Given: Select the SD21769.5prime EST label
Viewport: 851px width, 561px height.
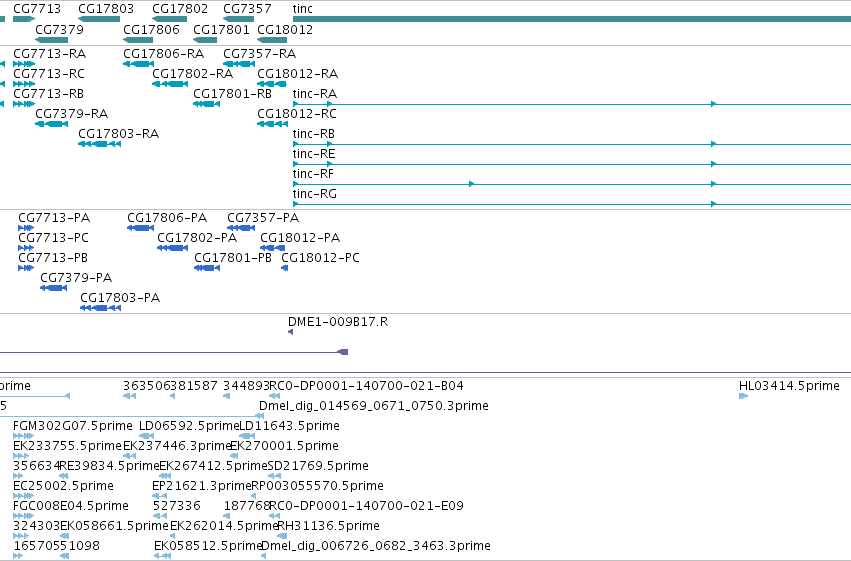Looking at the screenshot, I should 318,467.
